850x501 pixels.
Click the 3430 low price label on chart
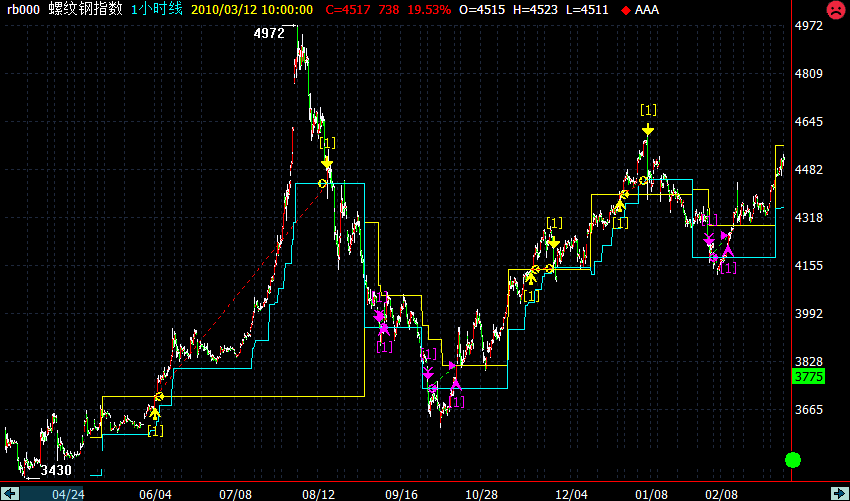pos(56,470)
